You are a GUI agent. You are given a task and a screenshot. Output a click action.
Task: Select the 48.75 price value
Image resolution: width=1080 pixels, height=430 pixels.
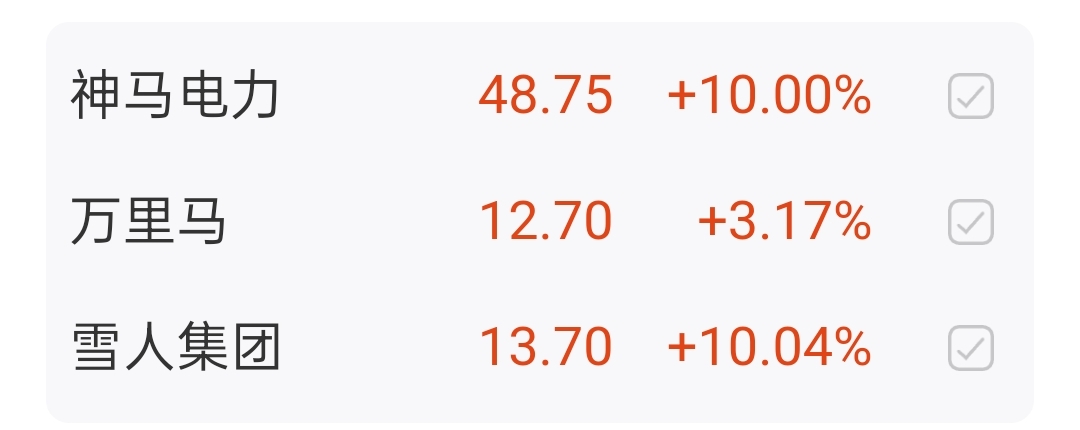(545, 97)
